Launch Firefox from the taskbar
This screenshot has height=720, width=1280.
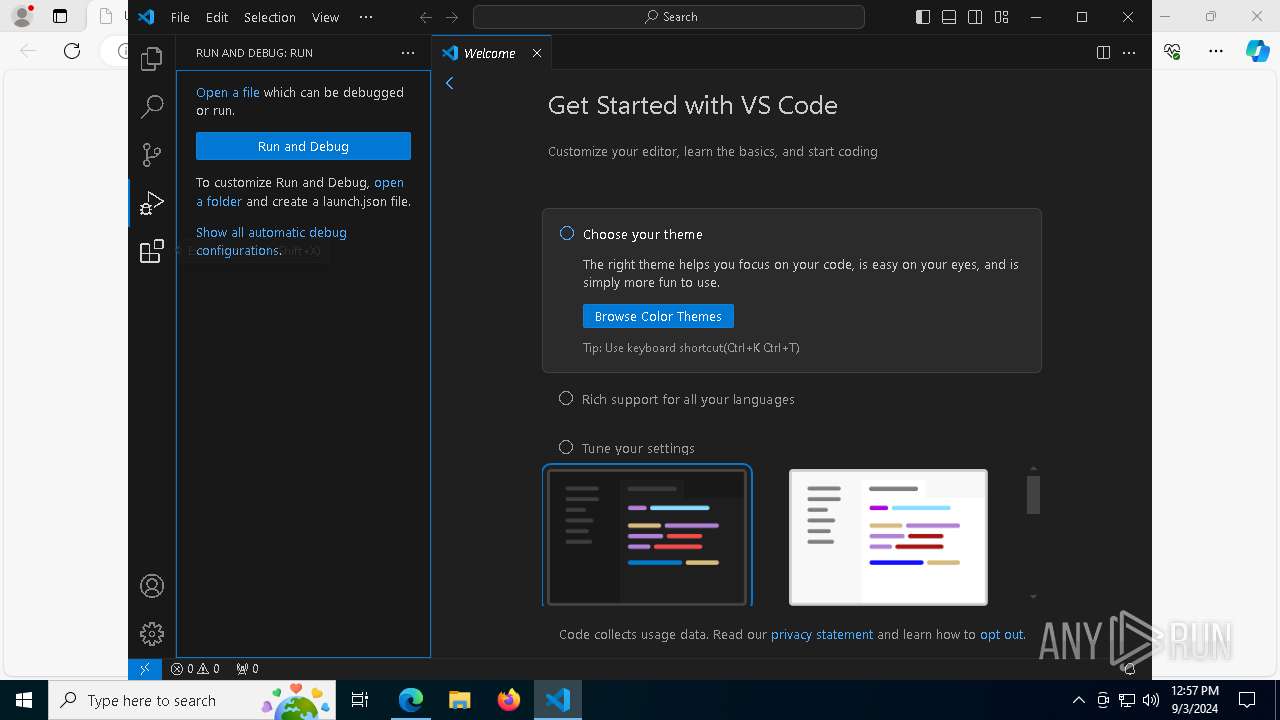(509, 700)
